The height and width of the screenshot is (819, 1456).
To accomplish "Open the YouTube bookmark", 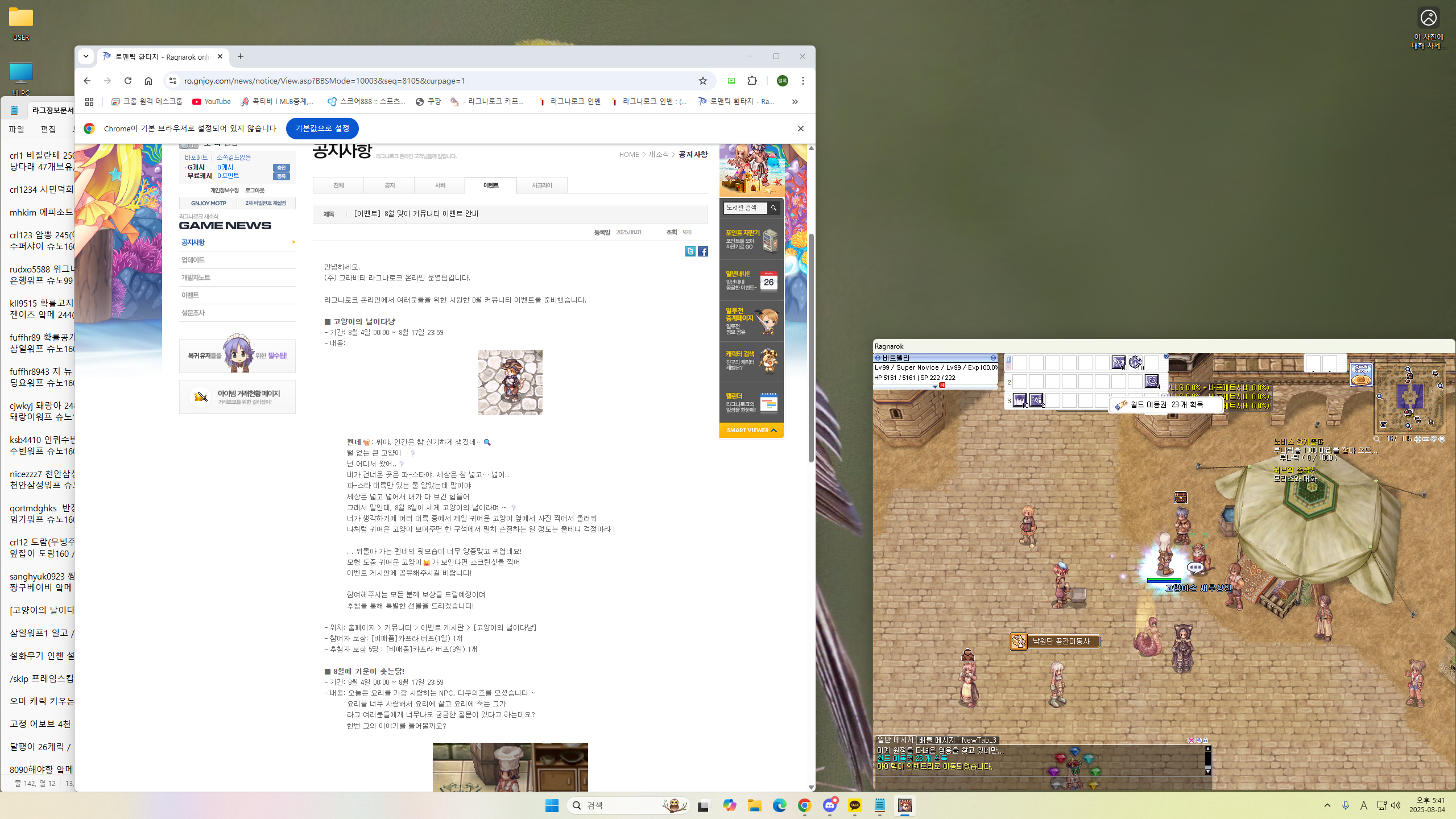I will point(212,101).
